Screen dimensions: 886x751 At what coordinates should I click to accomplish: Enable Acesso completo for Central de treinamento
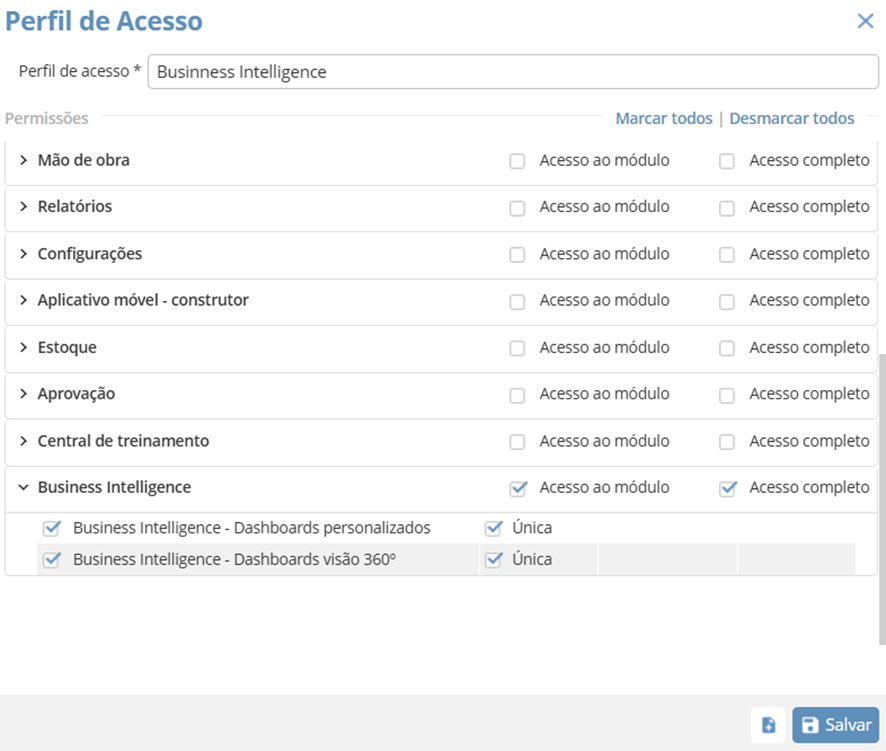click(x=727, y=442)
